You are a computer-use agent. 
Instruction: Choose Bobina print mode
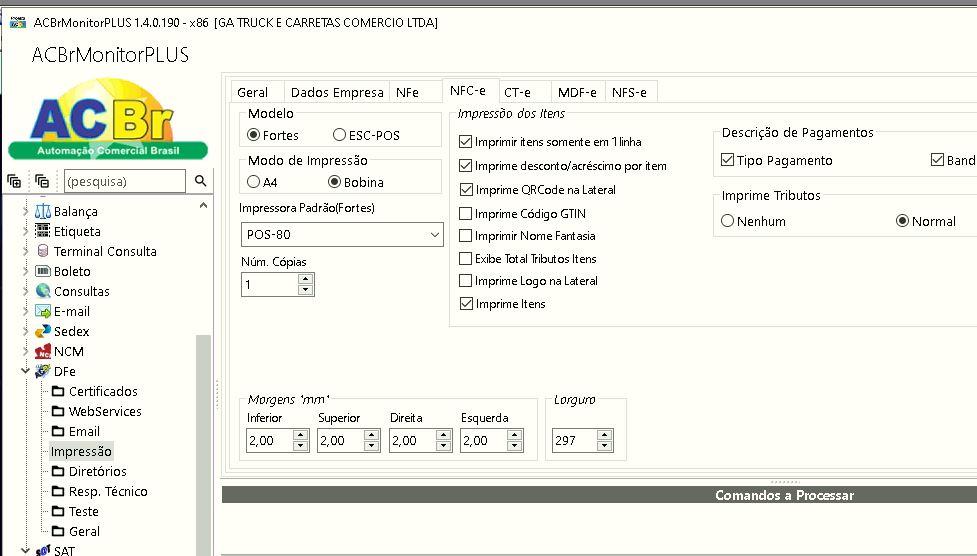[x=334, y=182]
